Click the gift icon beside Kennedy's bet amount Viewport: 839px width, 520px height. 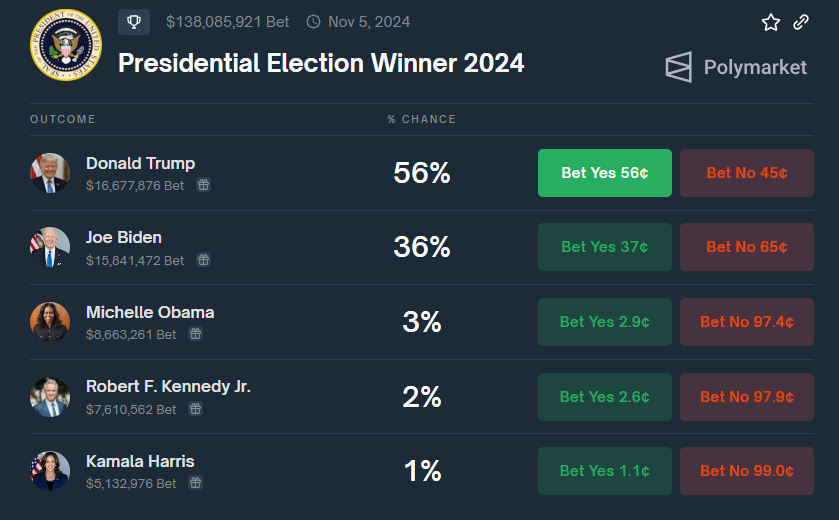click(196, 409)
